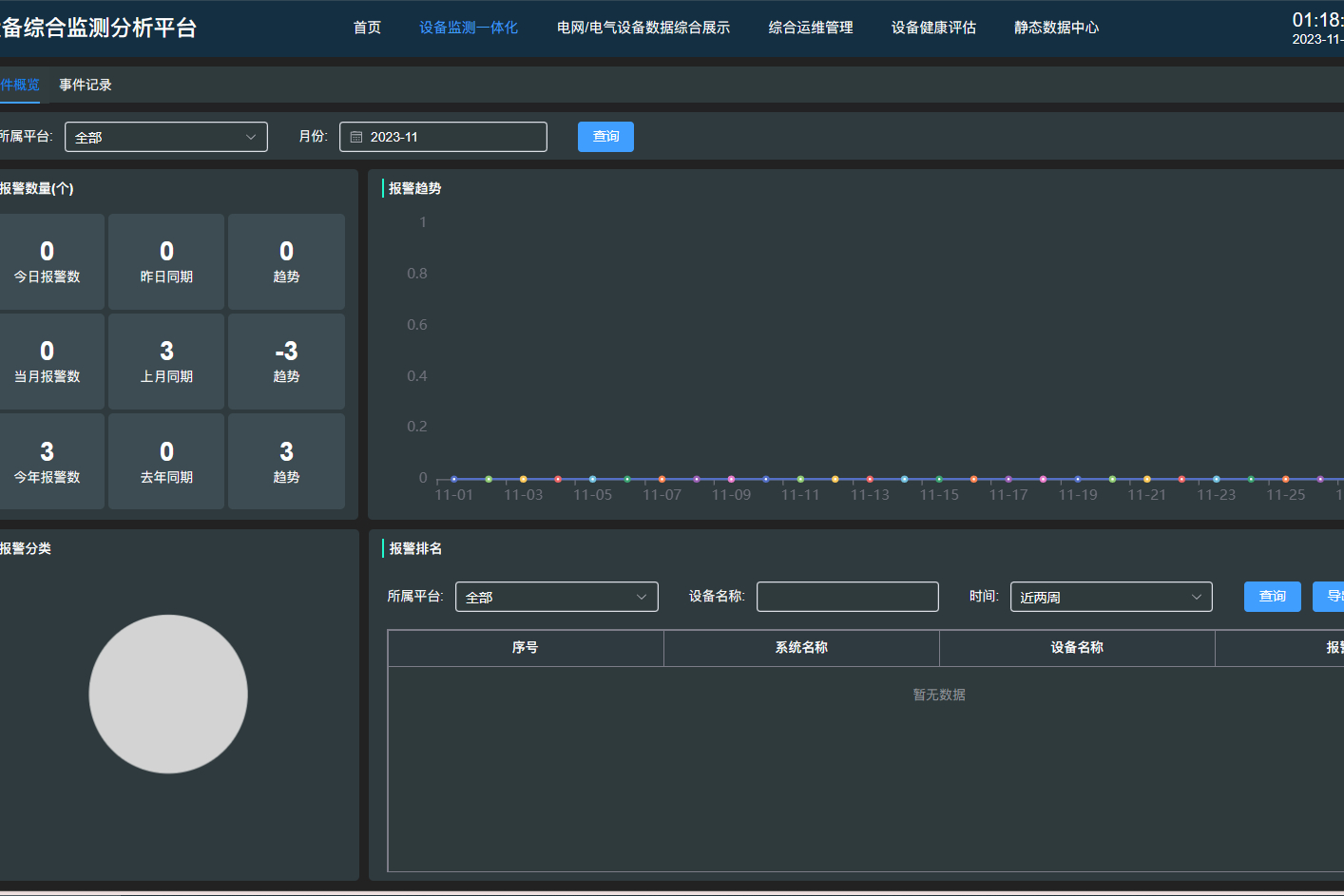Click the grey 报警分类 pie chart

pyautogui.click(x=168, y=694)
